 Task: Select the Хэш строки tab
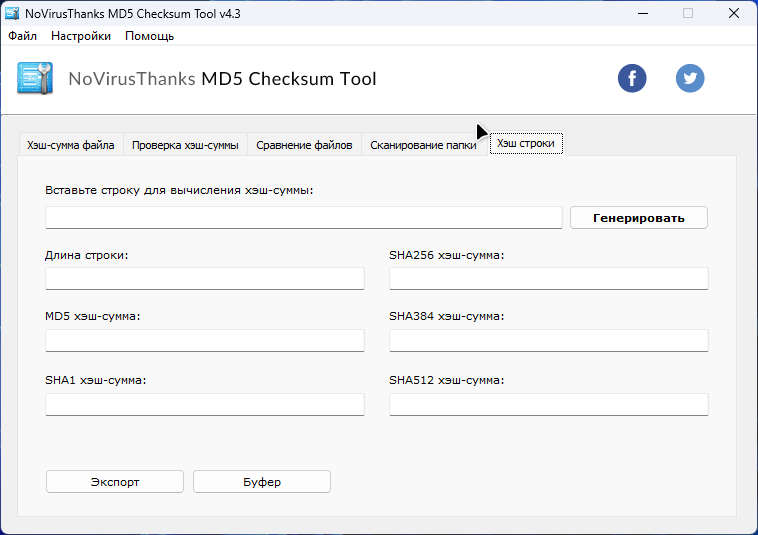coord(525,144)
